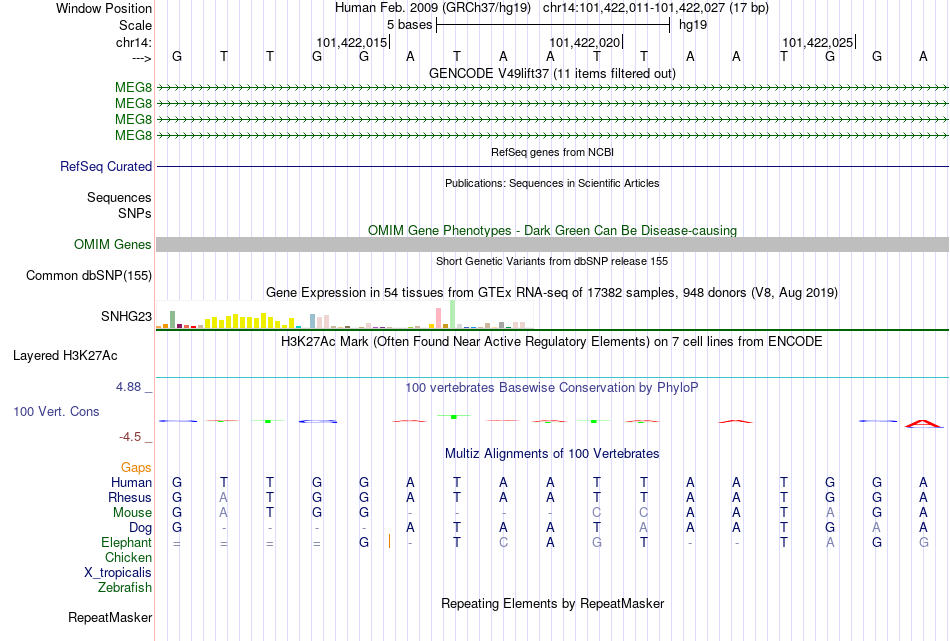Click the -4.5 PhyloP lower limit

click(130, 437)
